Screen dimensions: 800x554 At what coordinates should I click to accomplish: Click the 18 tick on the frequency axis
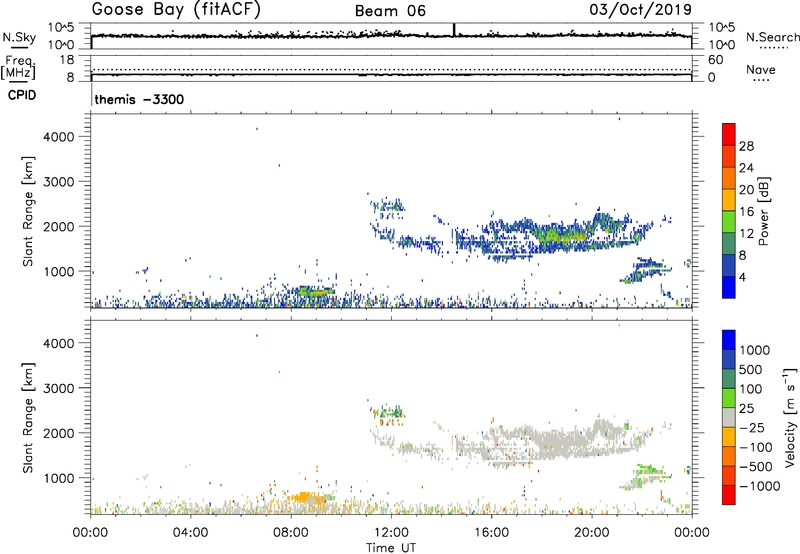tap(67, 60)
